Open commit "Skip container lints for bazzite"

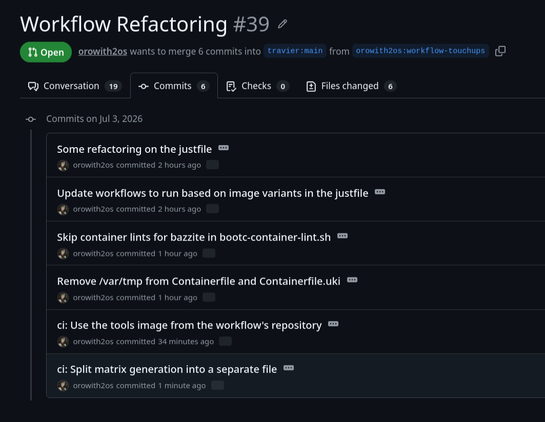(194, 237)
